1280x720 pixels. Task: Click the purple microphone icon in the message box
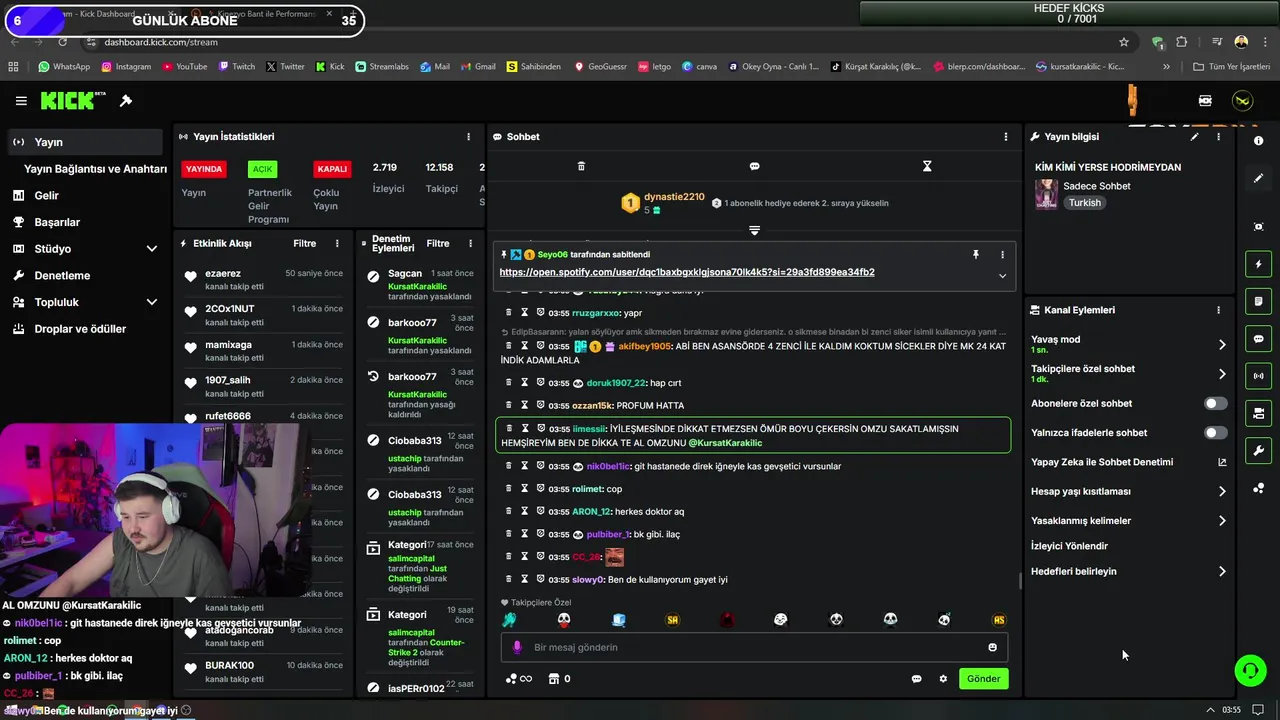coord(517,647)
